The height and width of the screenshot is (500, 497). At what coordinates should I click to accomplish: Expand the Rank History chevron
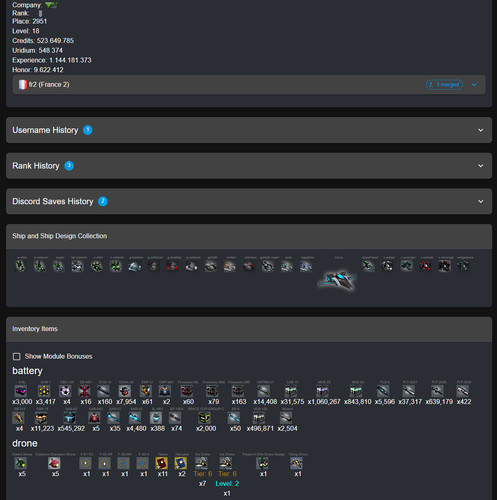pyautogui.click(x=481, y=166)
